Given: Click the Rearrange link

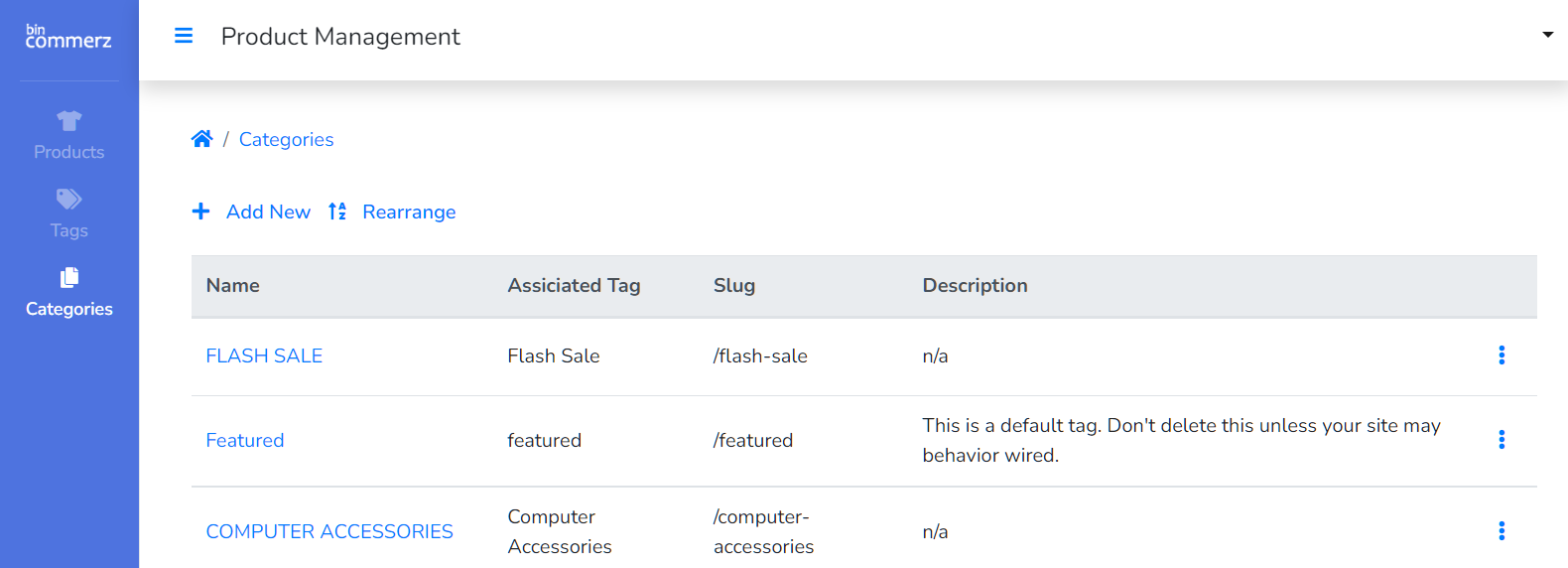Looking at the screenshot, I should [409, 212].
